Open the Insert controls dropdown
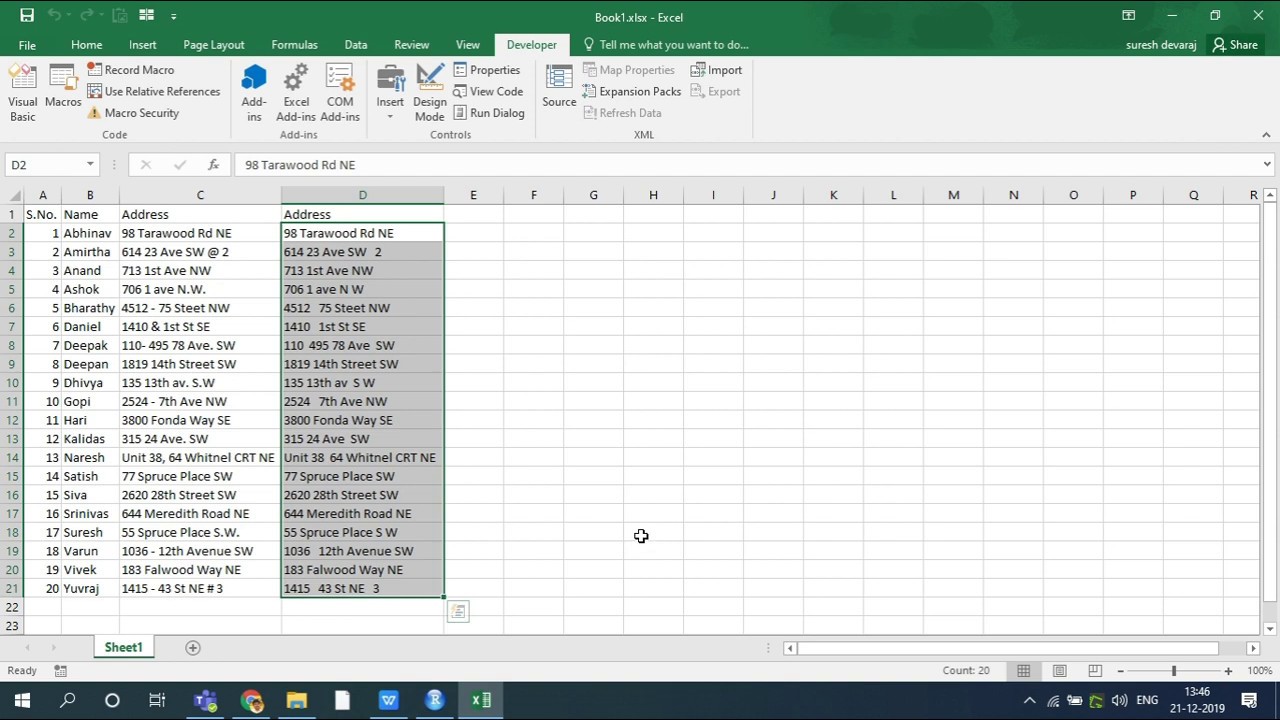Image resolution: width=1280 pixels, height=720 pixels. (x=390, y=93)
